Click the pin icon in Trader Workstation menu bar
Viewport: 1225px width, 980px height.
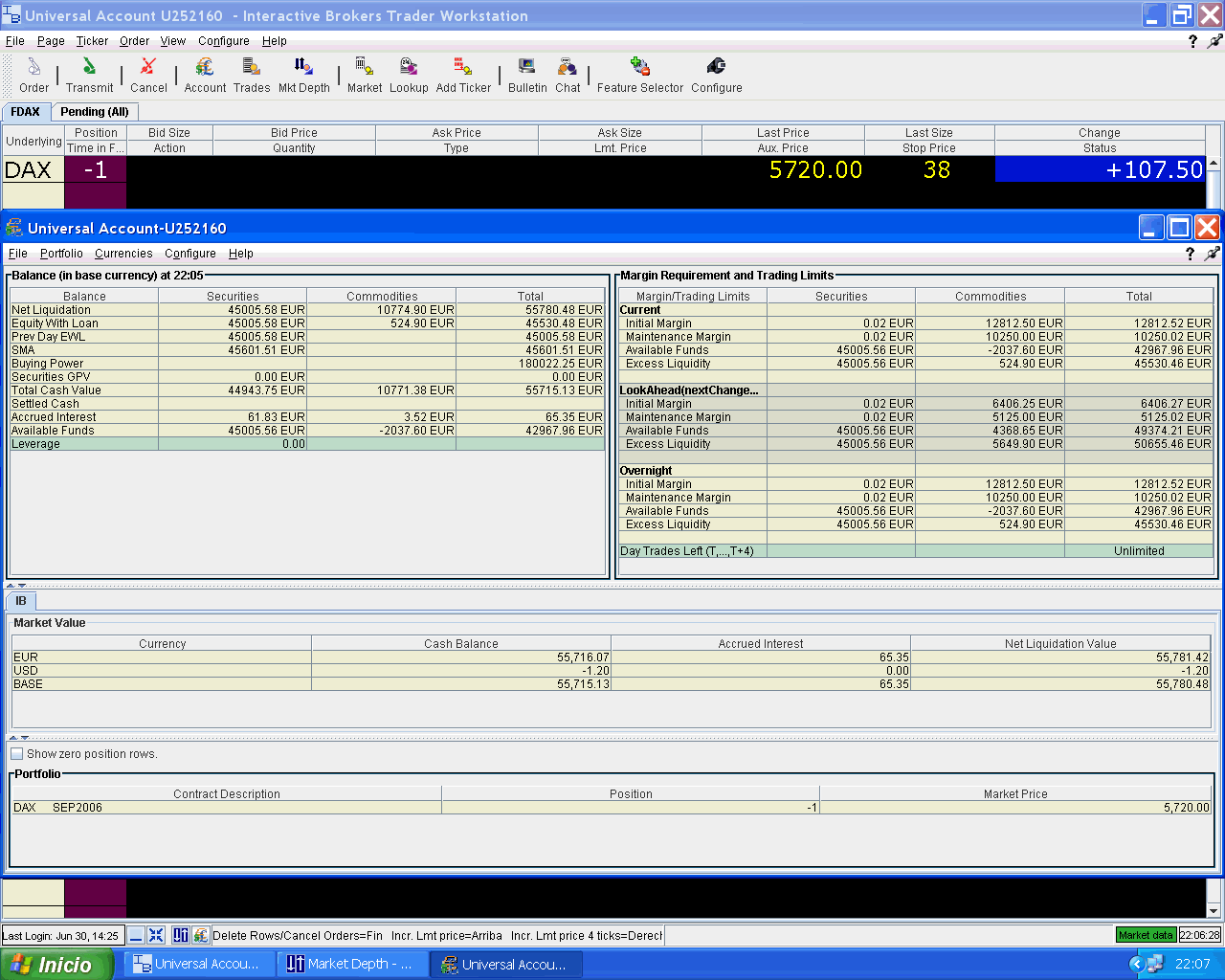click(x=1215, y=41)
